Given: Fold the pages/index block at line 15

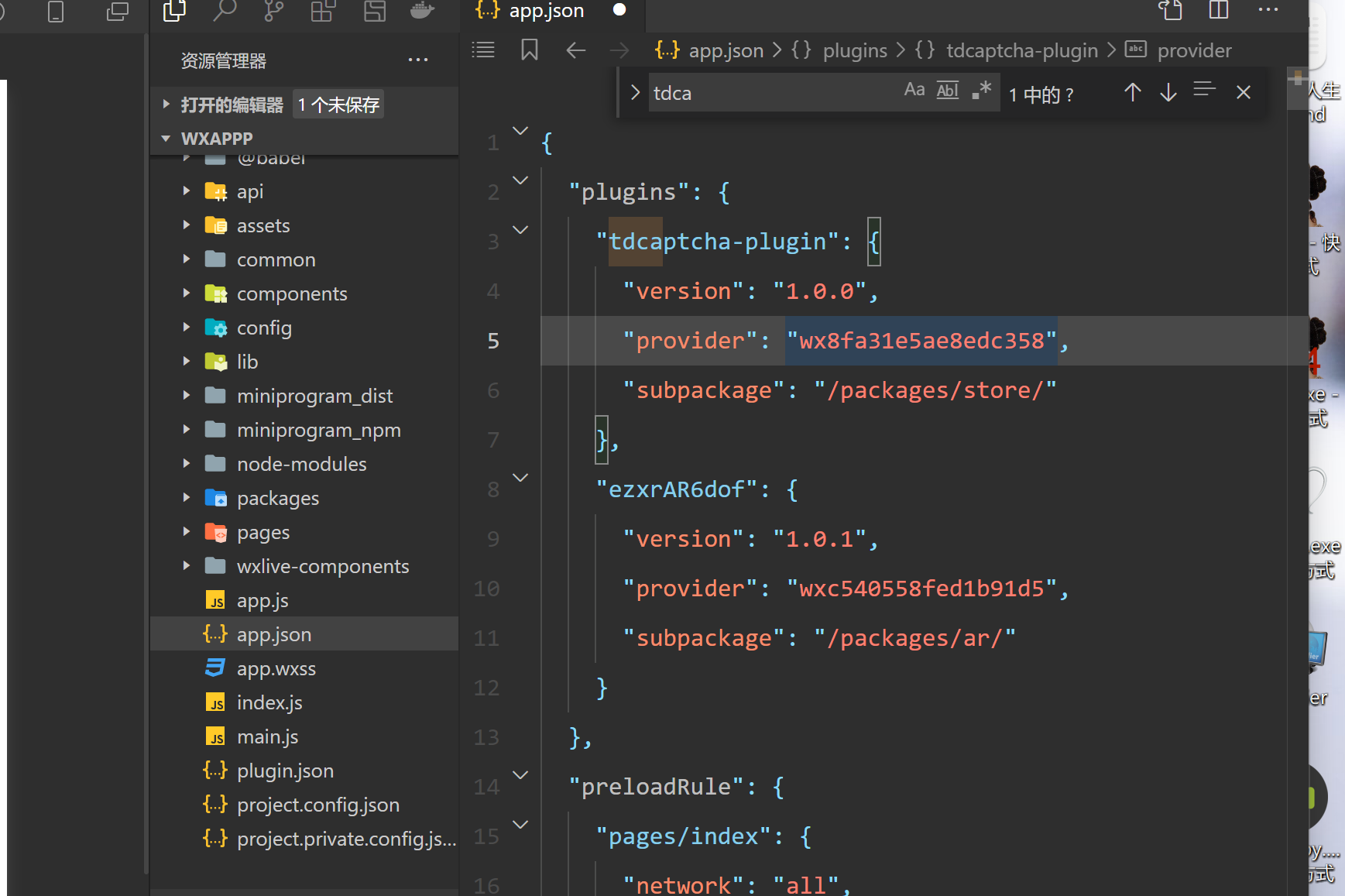Looking at the screenshot, I should 520,824.
